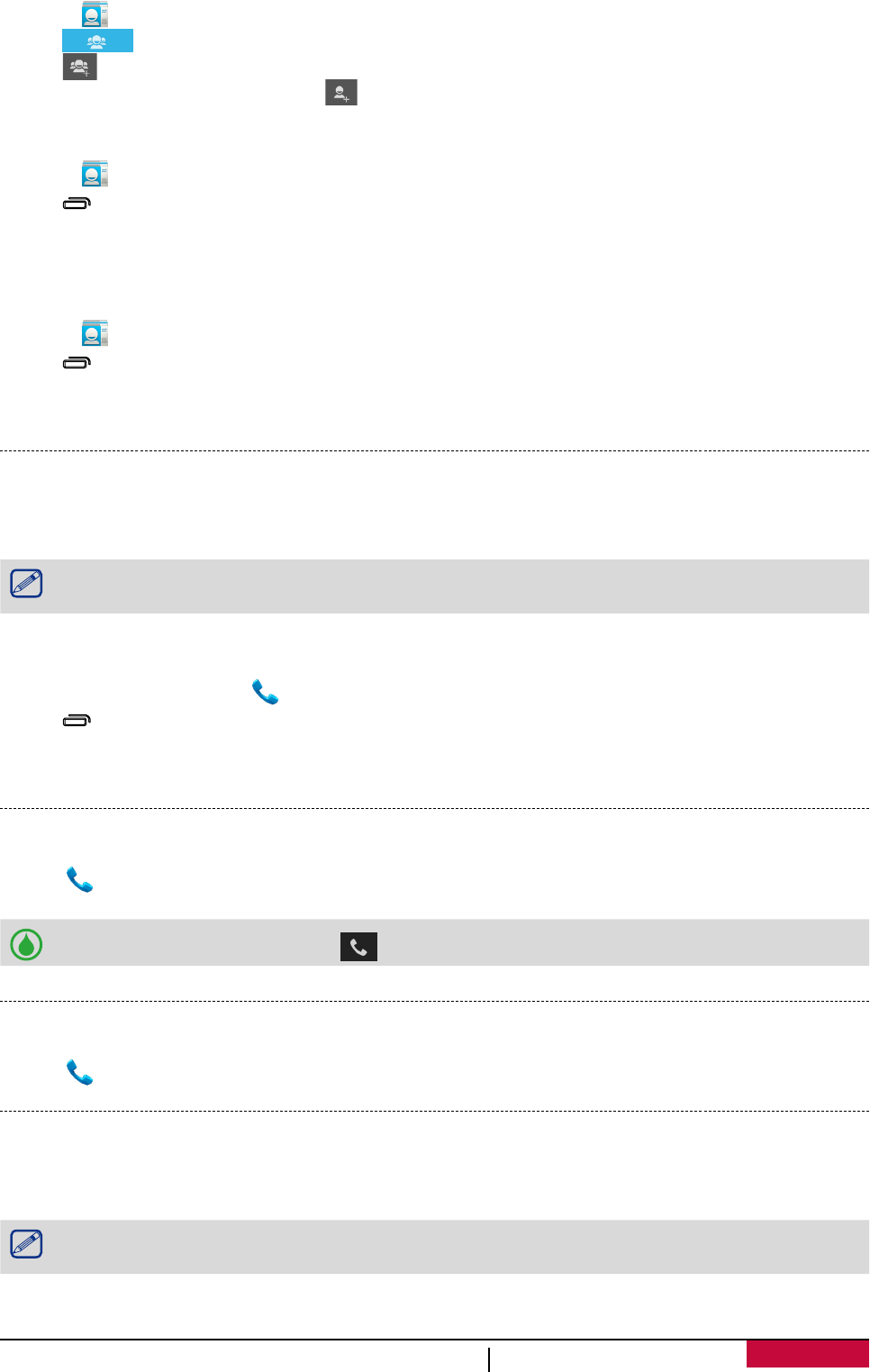This screenshot has width=870, height=1372.
Task: Click the topmost Contacts app icon
Action: 95,14
